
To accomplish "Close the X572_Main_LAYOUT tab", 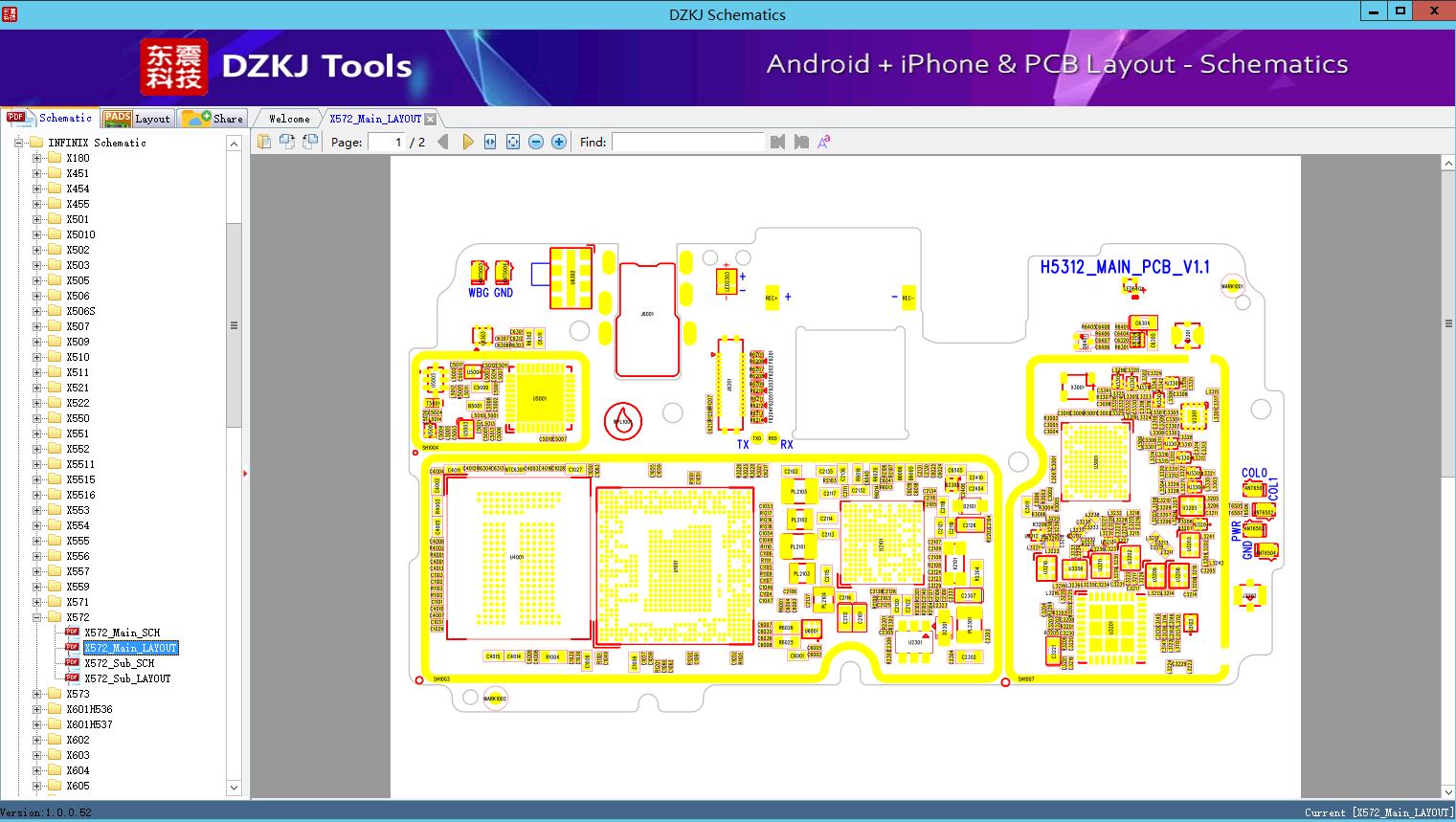I will [431, 119].
